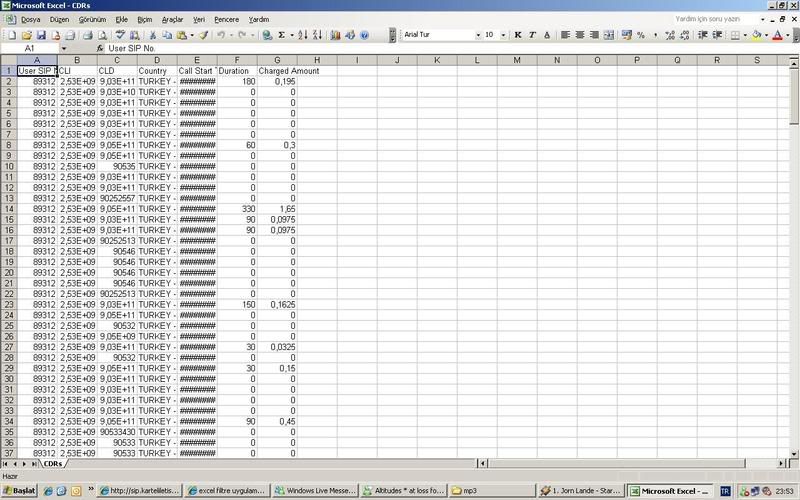Open the Paste options dropdown arrow
The height and width of the screenshot is (500, 800).
(192, 35)
